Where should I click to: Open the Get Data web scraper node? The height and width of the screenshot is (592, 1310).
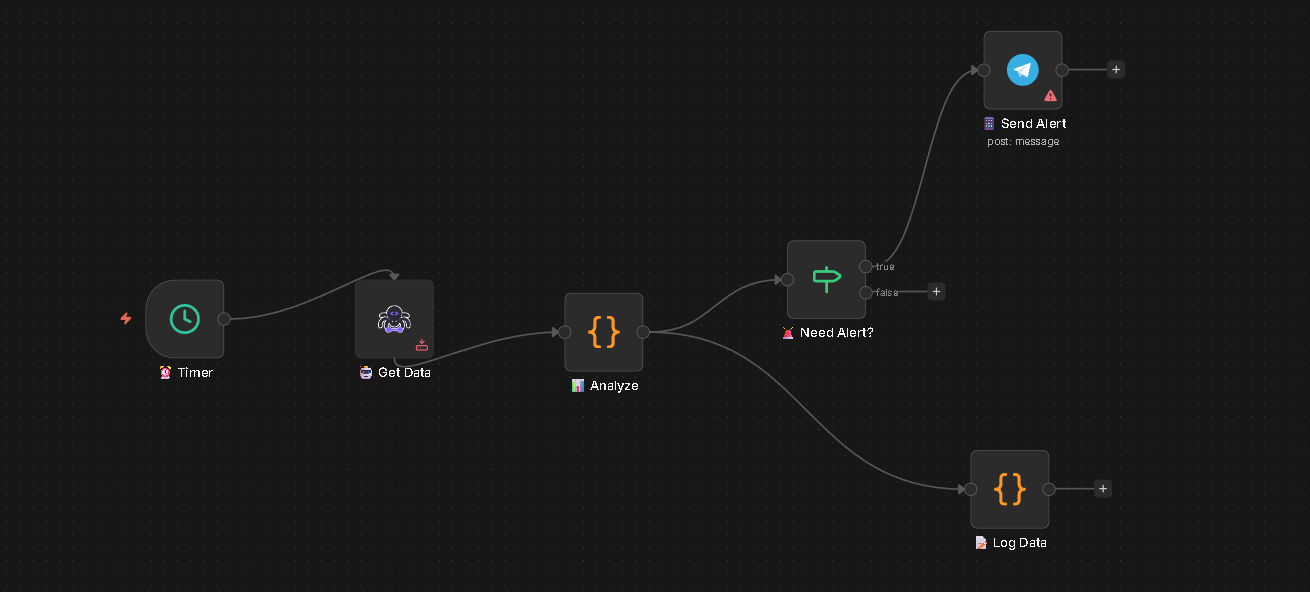pyautogui.click(x=394, y=317)
